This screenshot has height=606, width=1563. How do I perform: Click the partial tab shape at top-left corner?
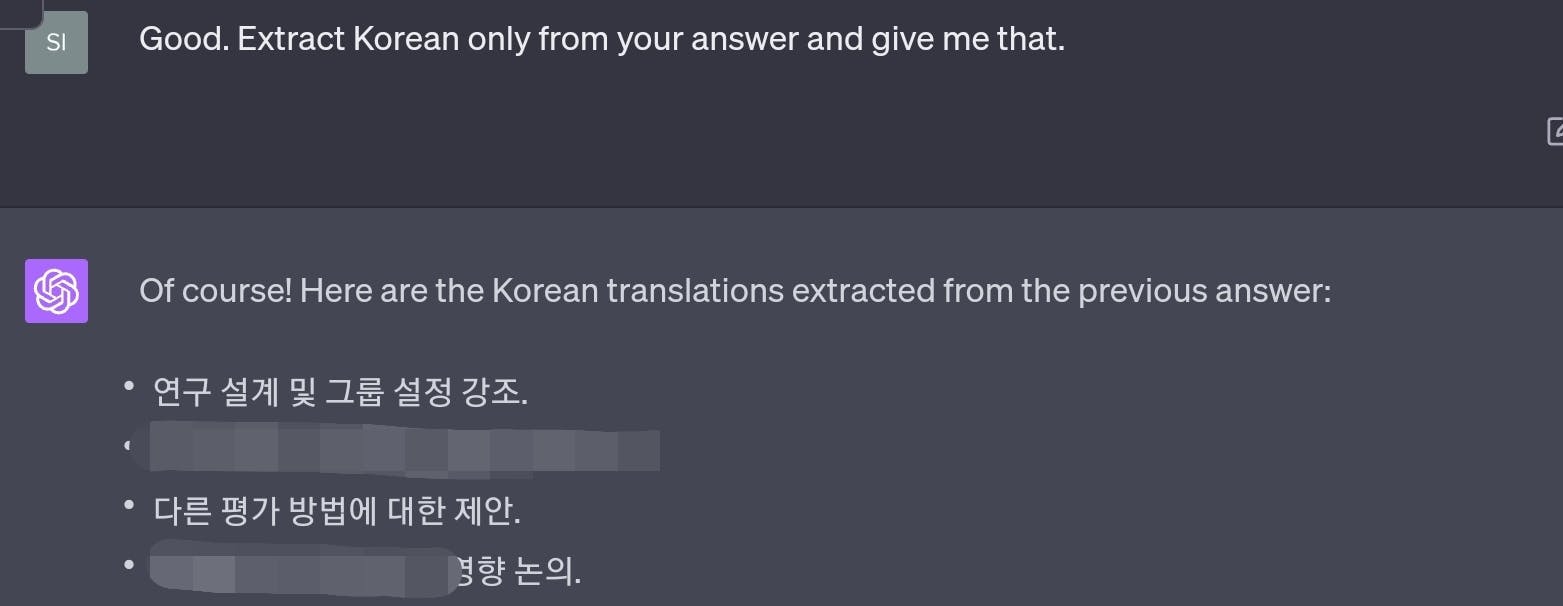click(21, 13)
